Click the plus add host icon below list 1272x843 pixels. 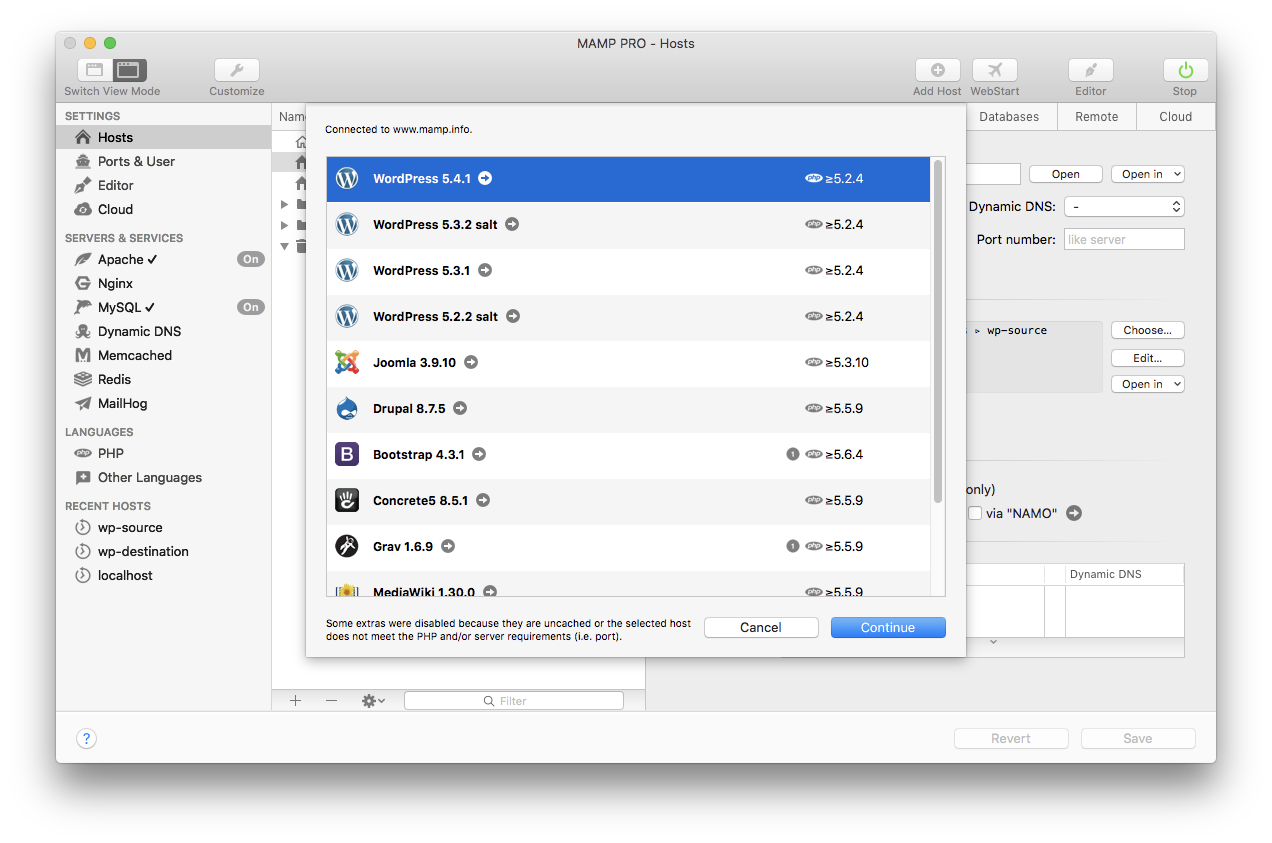(x=295, y=701)
